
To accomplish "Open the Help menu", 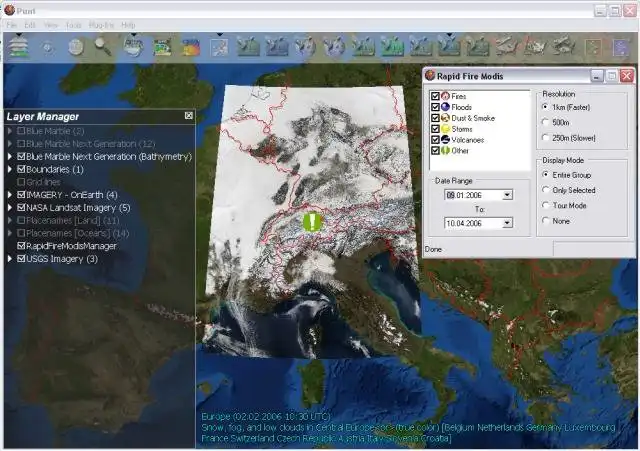I will pyautogui.click(x=128, y=25).
